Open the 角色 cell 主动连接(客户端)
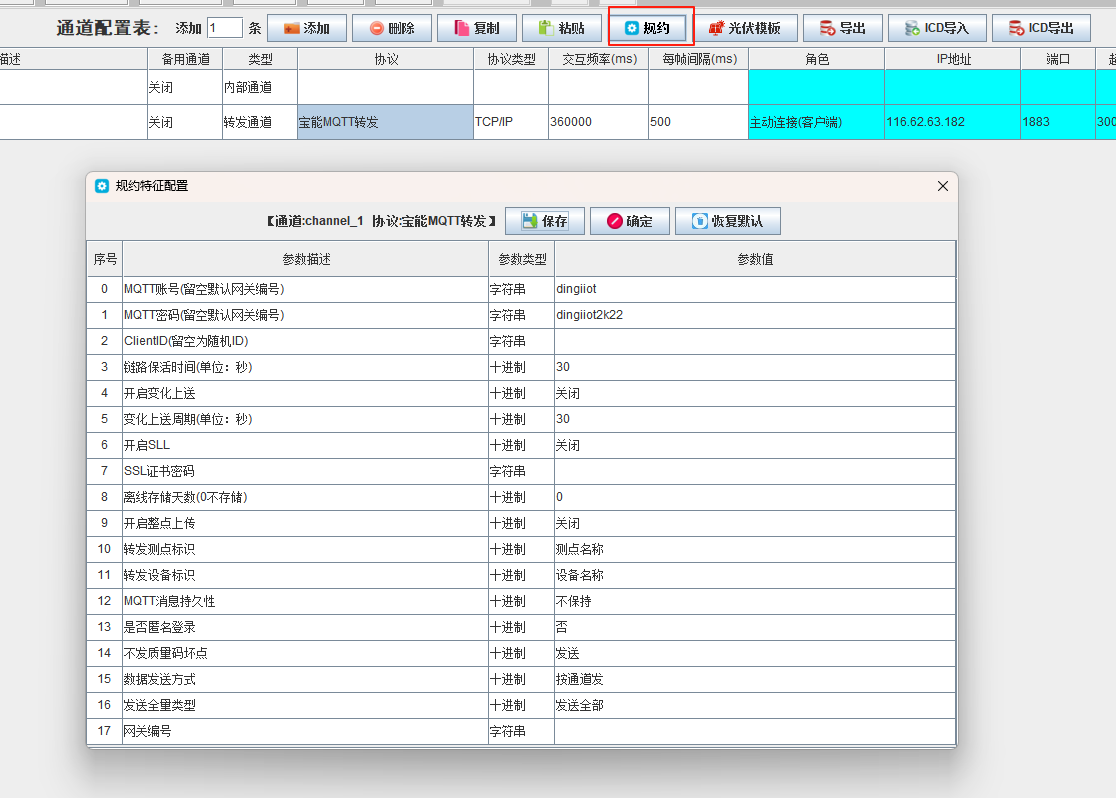 click(815, 122)
